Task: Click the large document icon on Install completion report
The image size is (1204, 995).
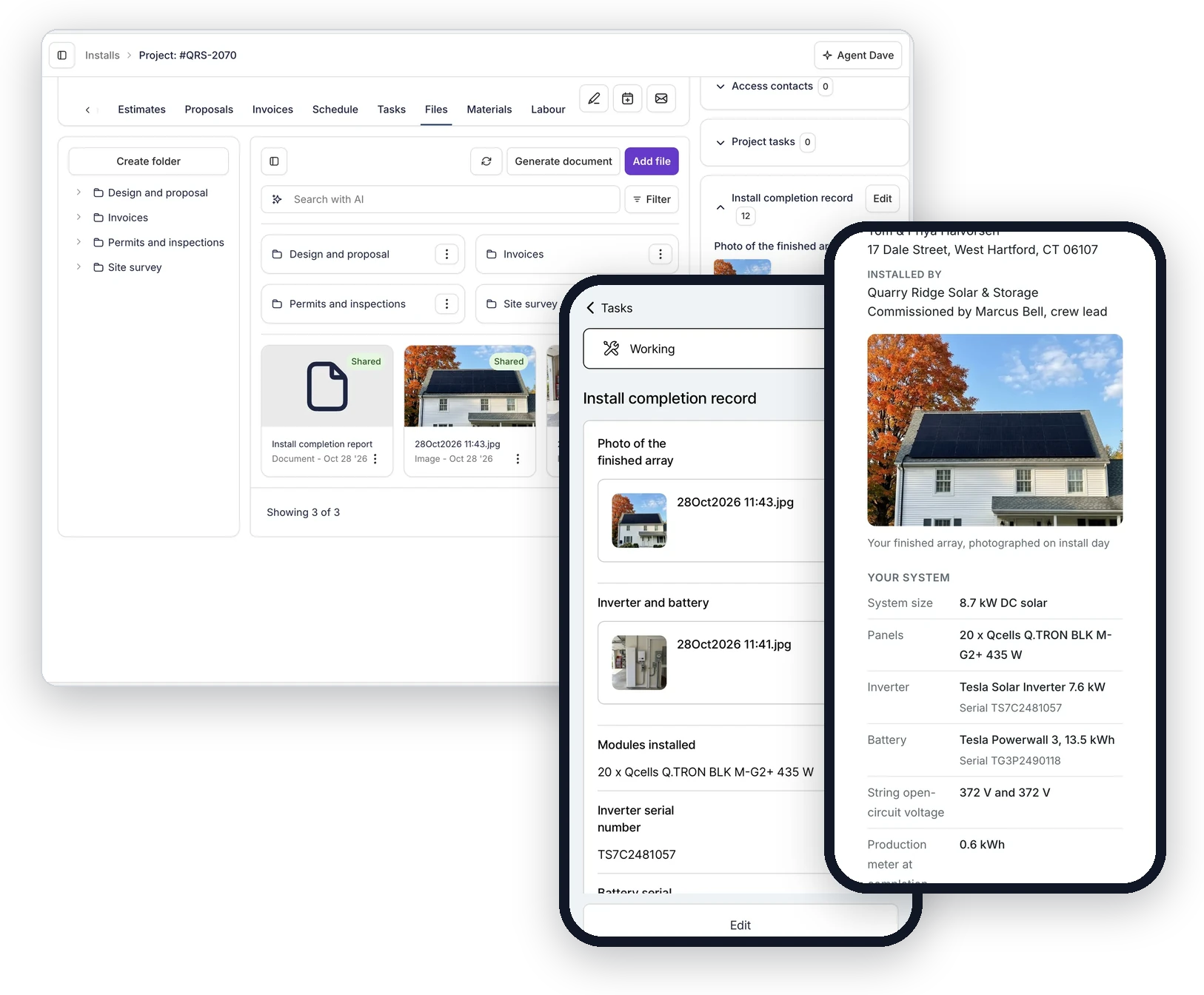Action: click(327, 386)
